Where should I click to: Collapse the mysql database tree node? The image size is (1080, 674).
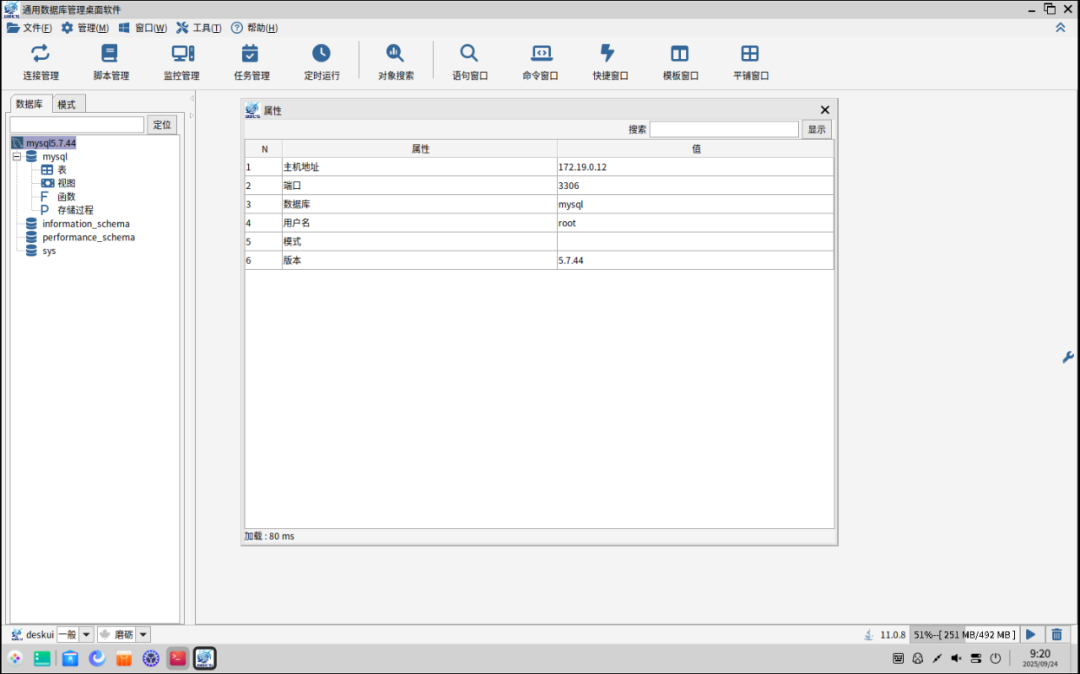[x=17, y=157]
